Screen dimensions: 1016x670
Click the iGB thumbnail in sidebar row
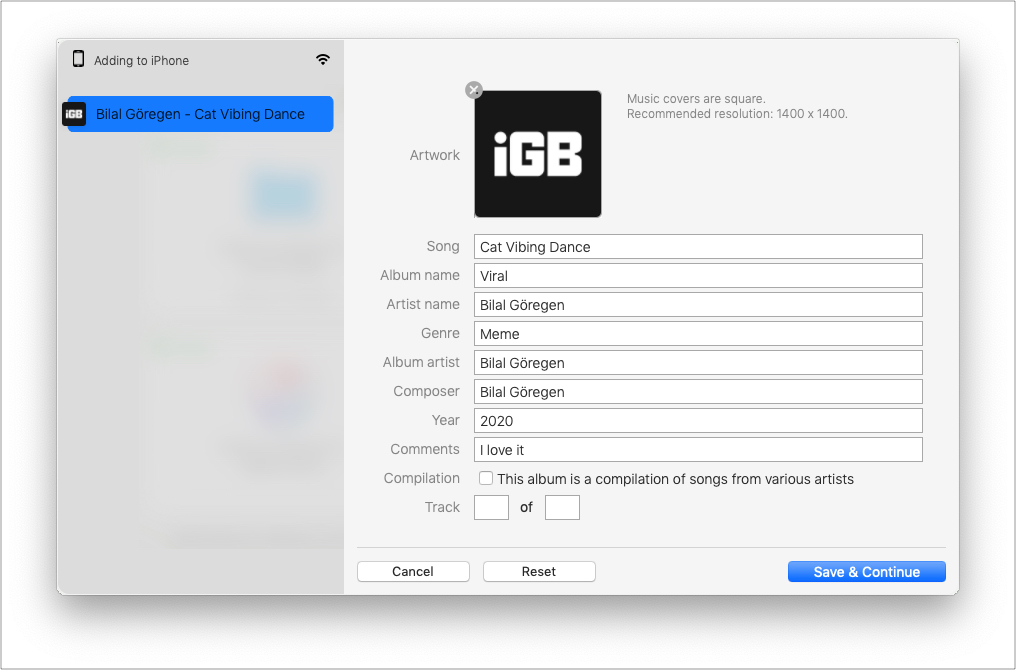74,114
